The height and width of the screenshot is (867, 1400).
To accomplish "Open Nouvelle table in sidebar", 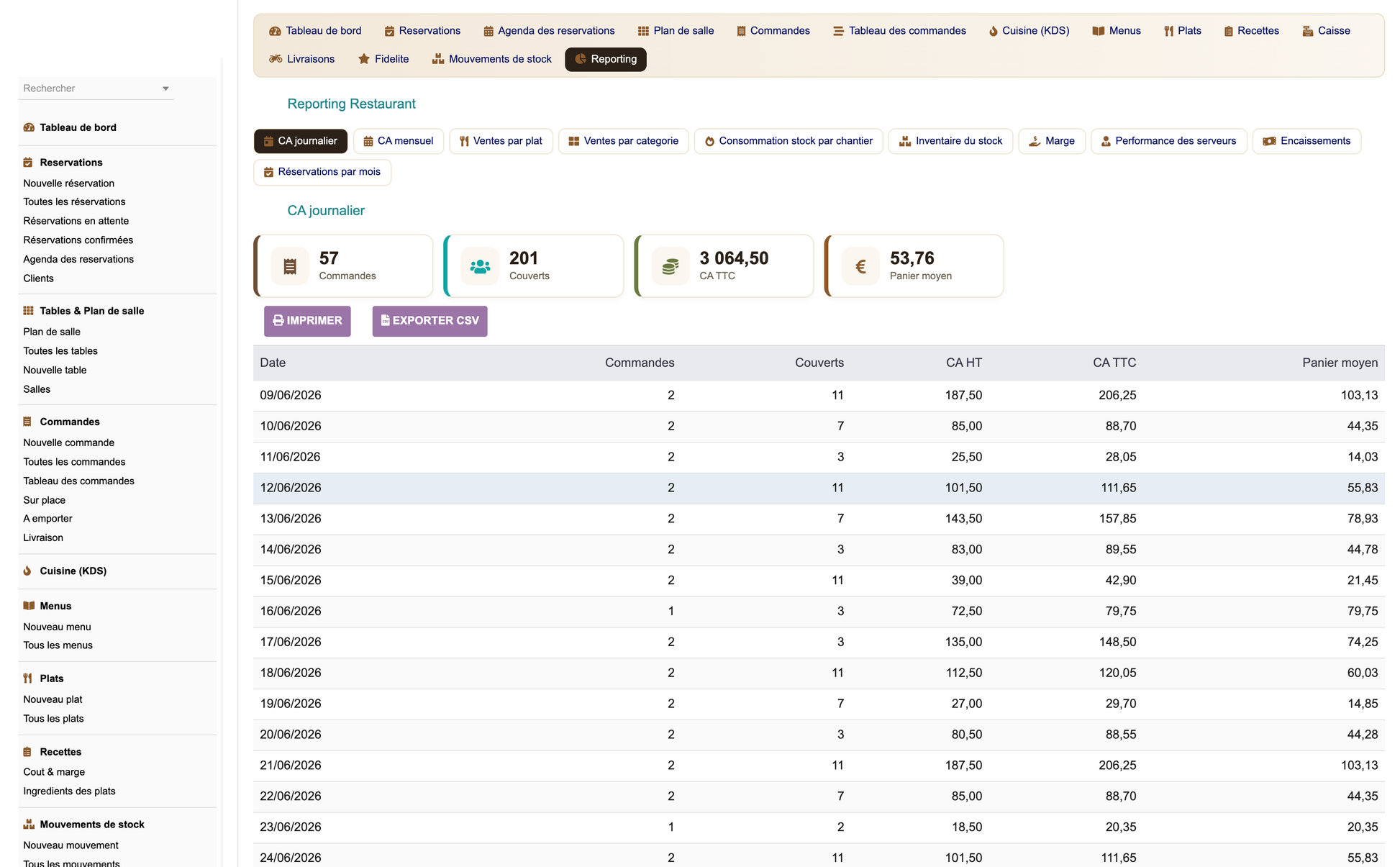I will pos(55,370).
